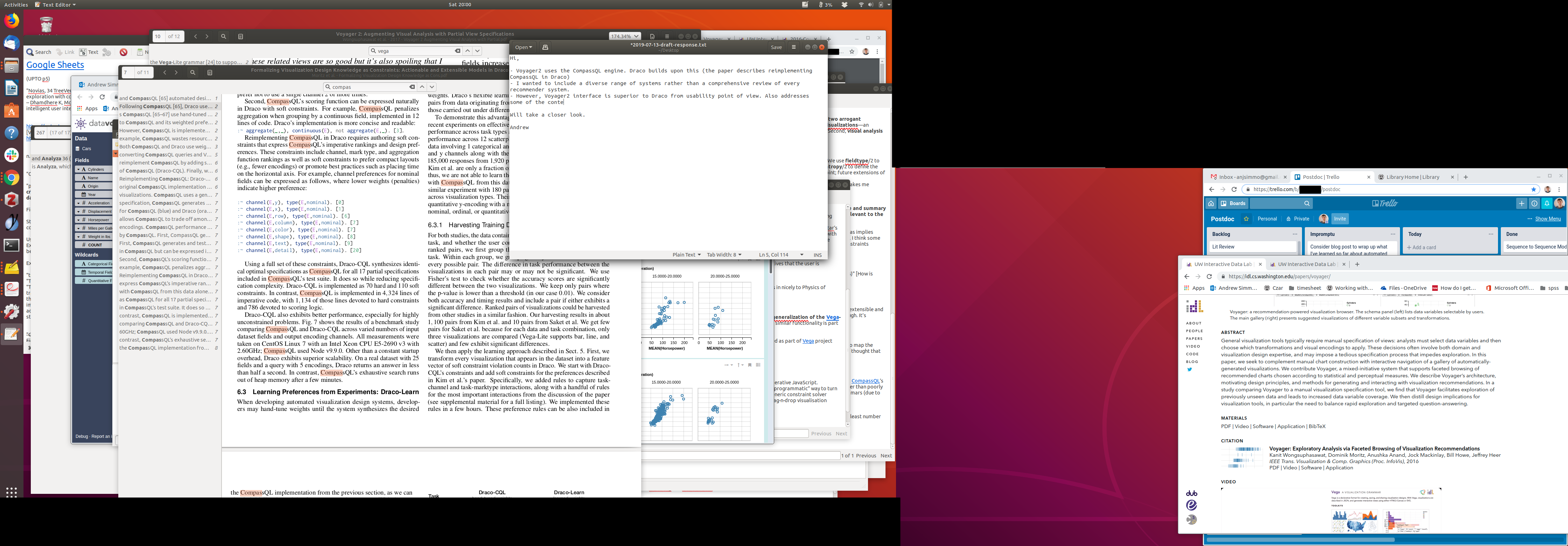Viewport: 1568px width, 546px height.
Task: Open the Trello notifications bell
Action: pos(1546,203)
